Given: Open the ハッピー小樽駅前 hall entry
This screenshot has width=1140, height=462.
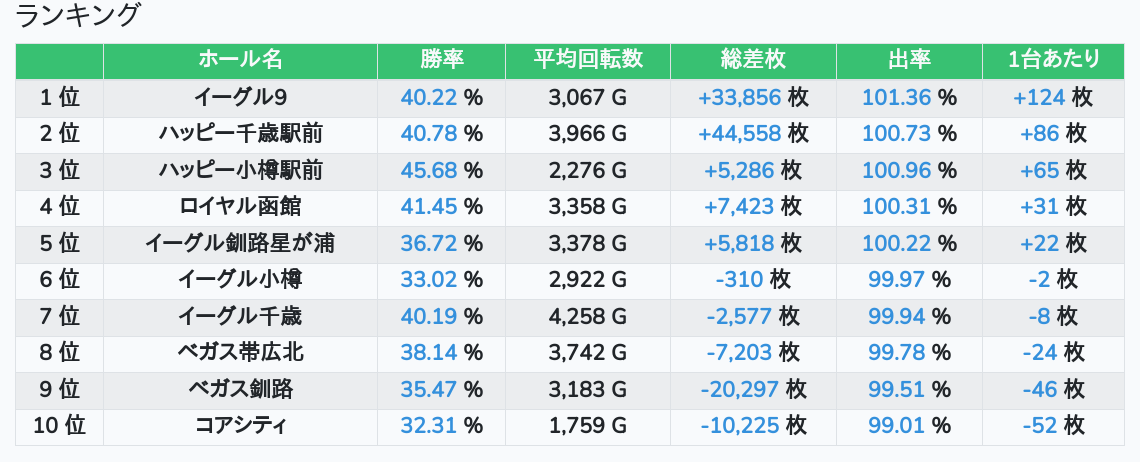Looking at the screenshot, I should [x=240, y=170].
